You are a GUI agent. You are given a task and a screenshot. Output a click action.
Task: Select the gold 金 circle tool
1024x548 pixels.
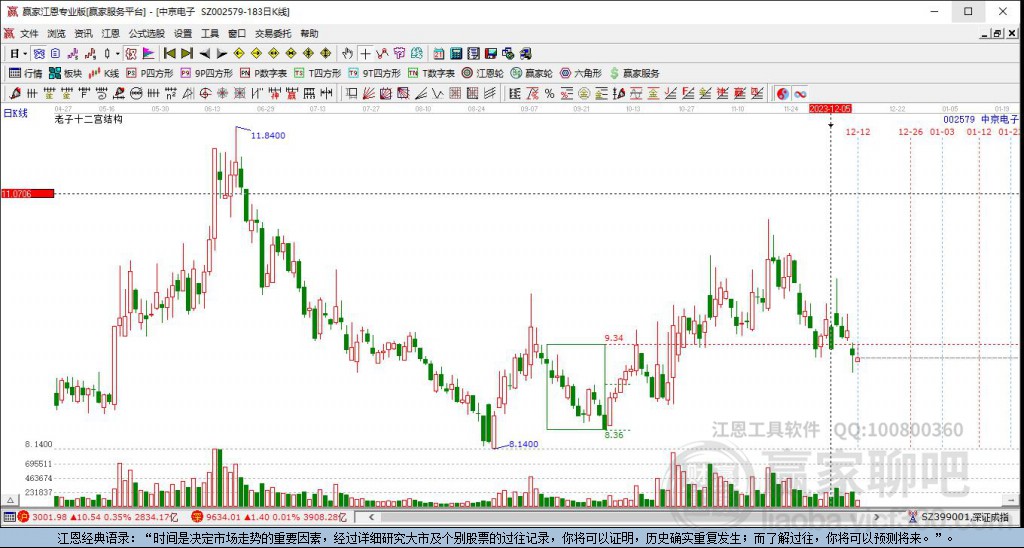point(584,93)
